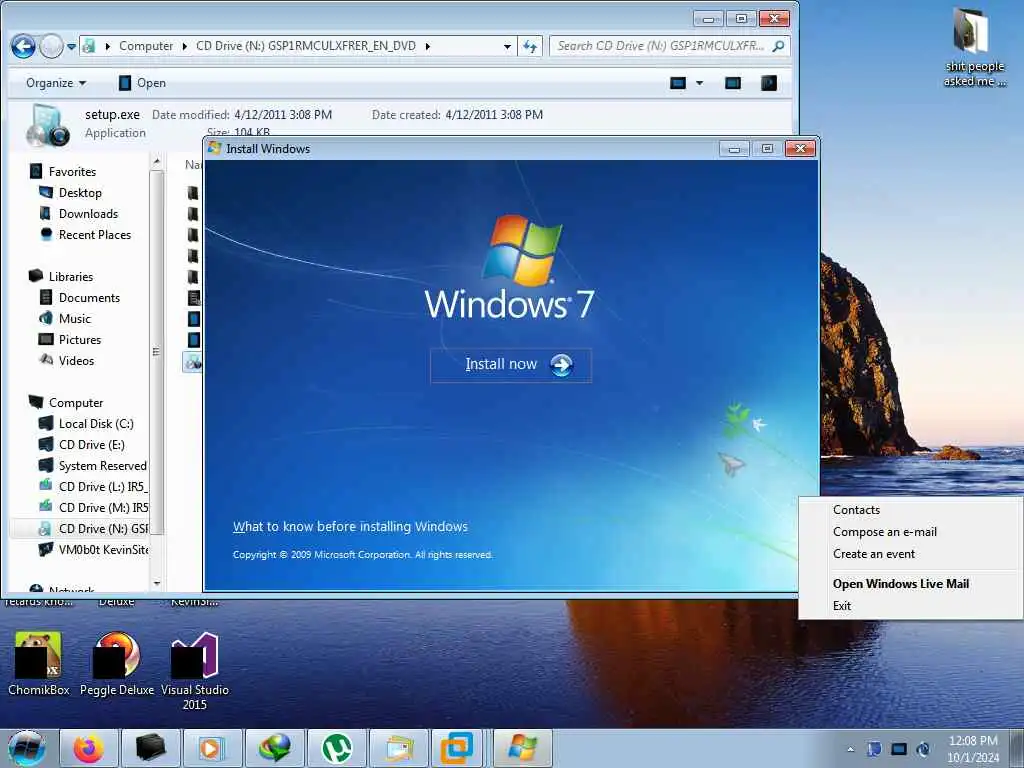Image resolution: width=1024 pixels, height=768 pixels.
Task: Click the Search CD Drive input field
Action: (661, 46)
